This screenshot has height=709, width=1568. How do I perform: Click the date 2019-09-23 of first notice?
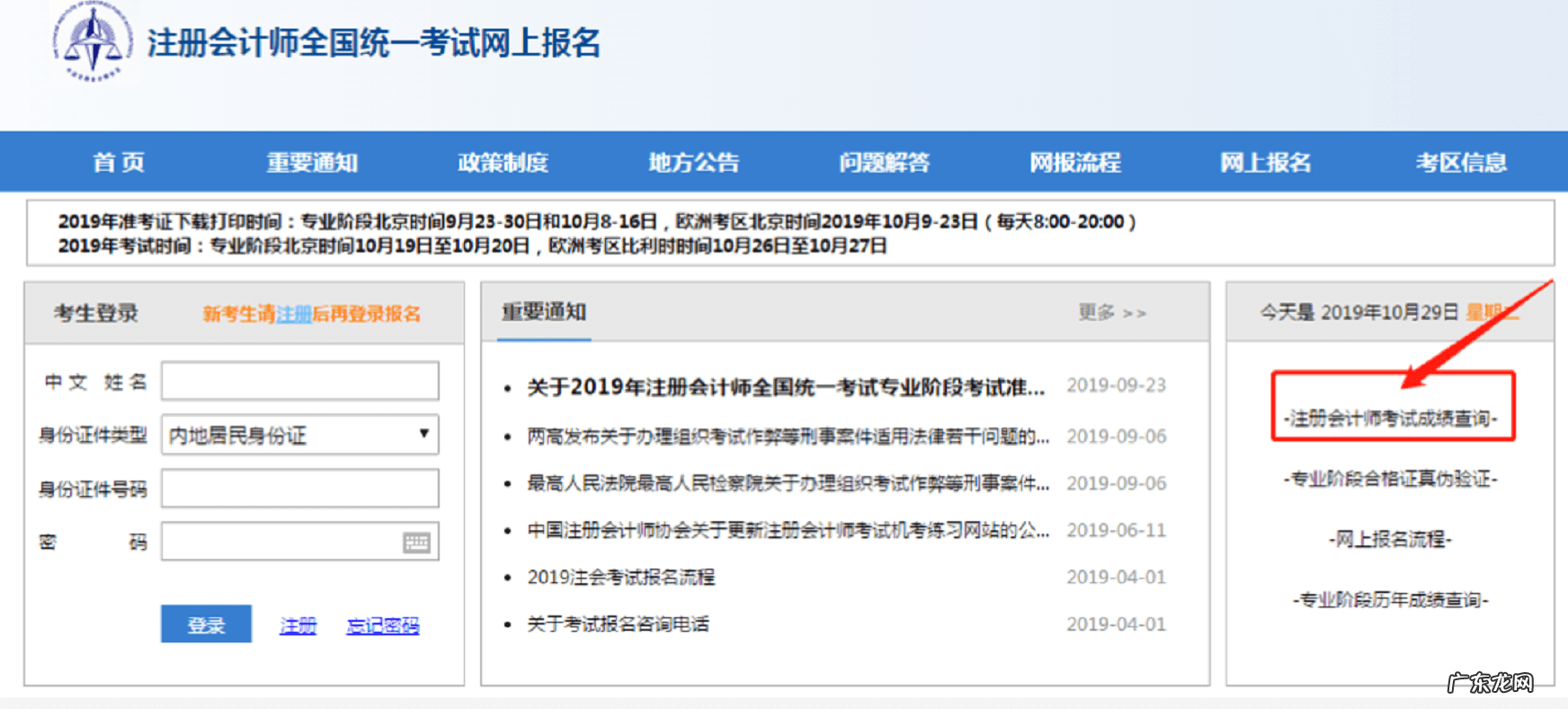pyautogui.click(x=1116, y=386)
